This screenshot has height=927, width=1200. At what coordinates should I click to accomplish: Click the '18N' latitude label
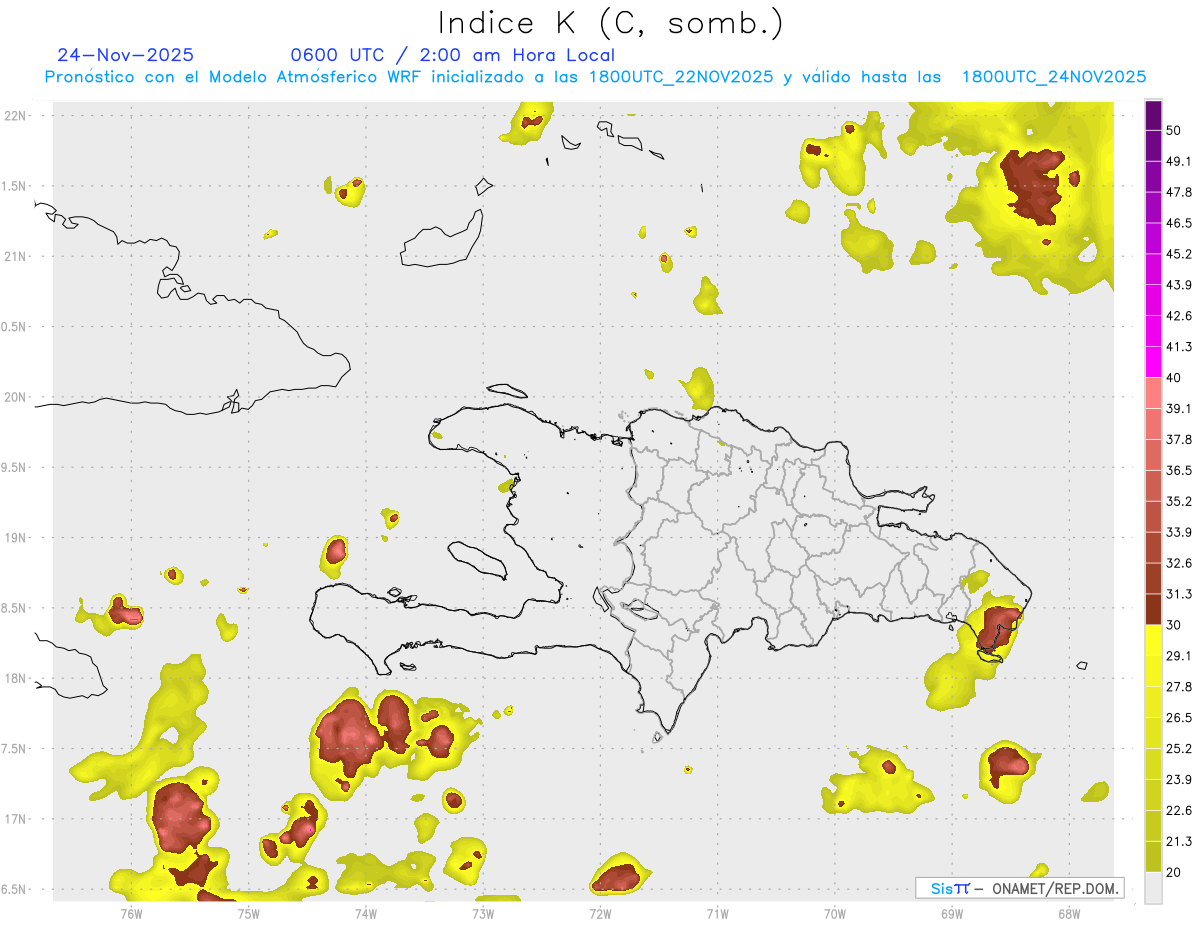[x=15, y=678]
